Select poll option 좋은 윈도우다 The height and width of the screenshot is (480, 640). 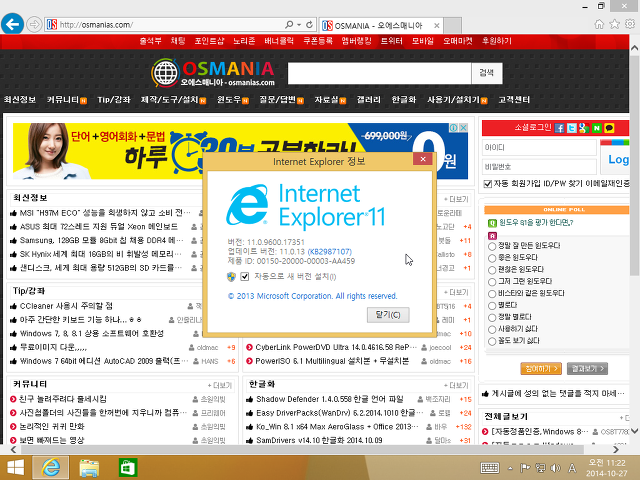pyautogui.click(x=492, y=258)
